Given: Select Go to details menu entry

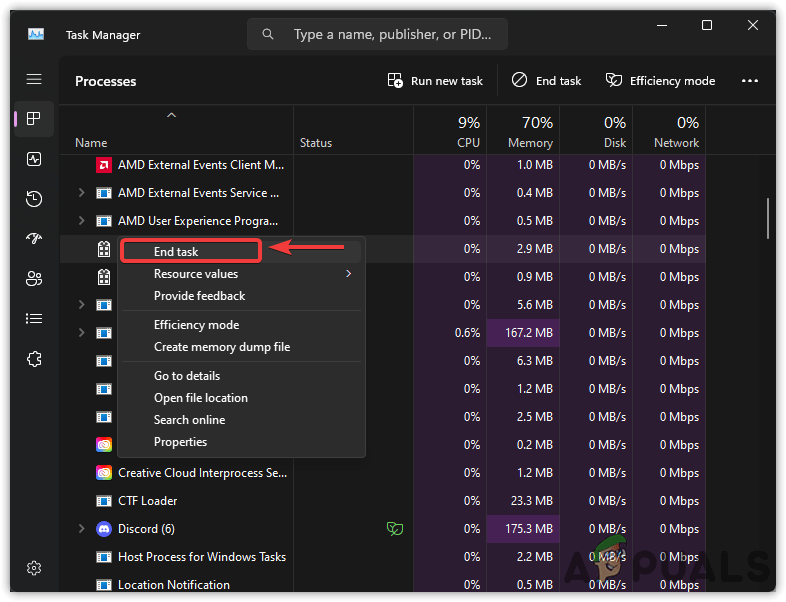Looking at the screenshot, I should (241, 376).
